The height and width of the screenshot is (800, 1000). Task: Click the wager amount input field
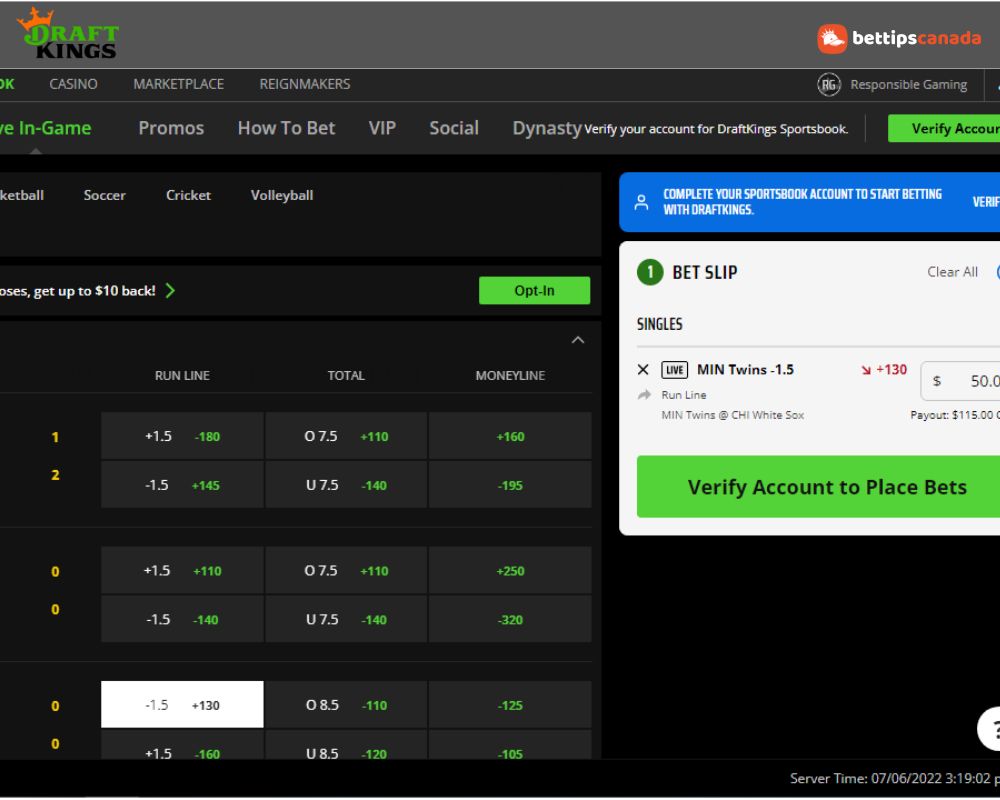(x=960, y=381)
